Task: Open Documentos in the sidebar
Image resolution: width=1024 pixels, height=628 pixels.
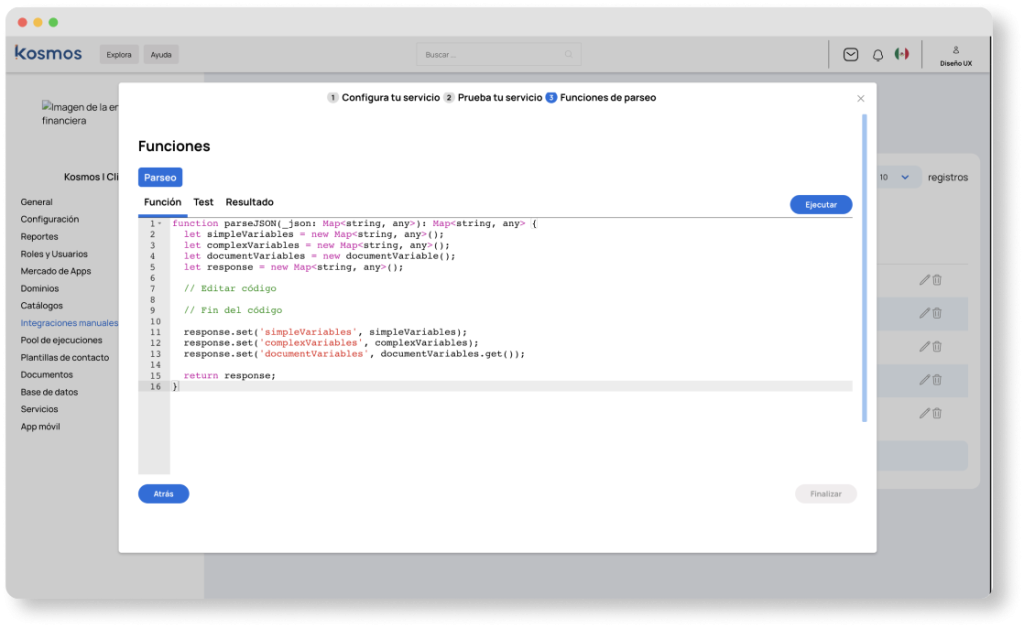Action: click(46, 375)
